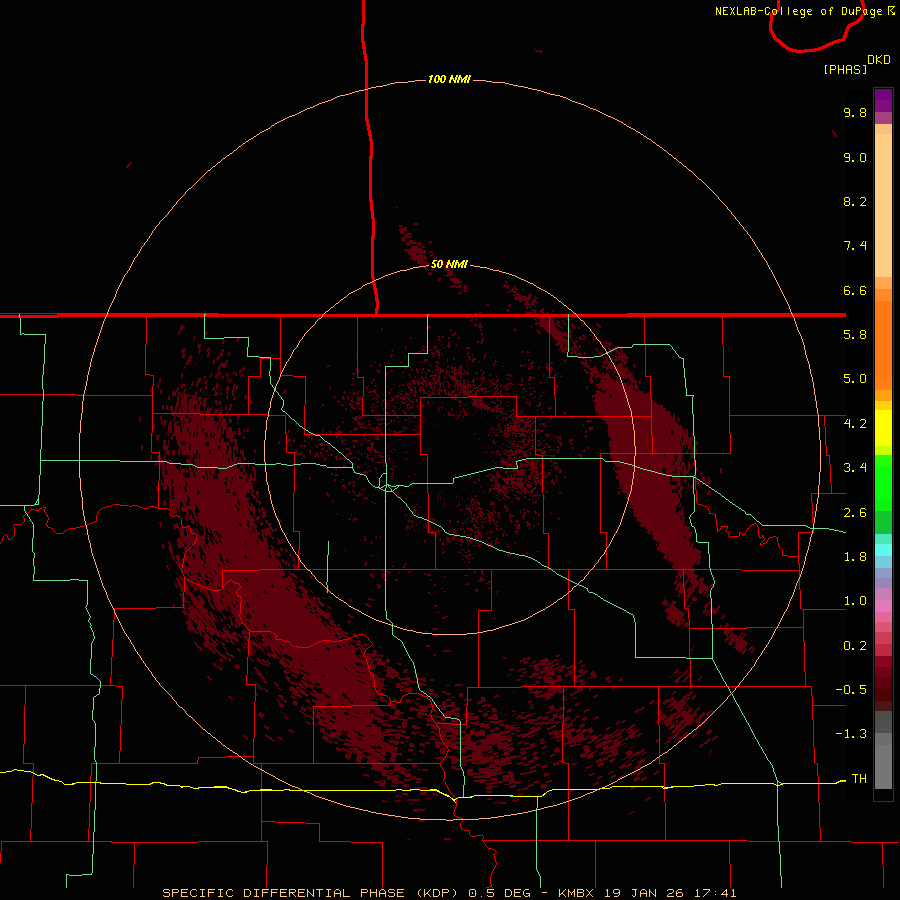Screen dimensions: 900x900
Task: Select the 5.0 scale value label
Action: pos(855,379)
